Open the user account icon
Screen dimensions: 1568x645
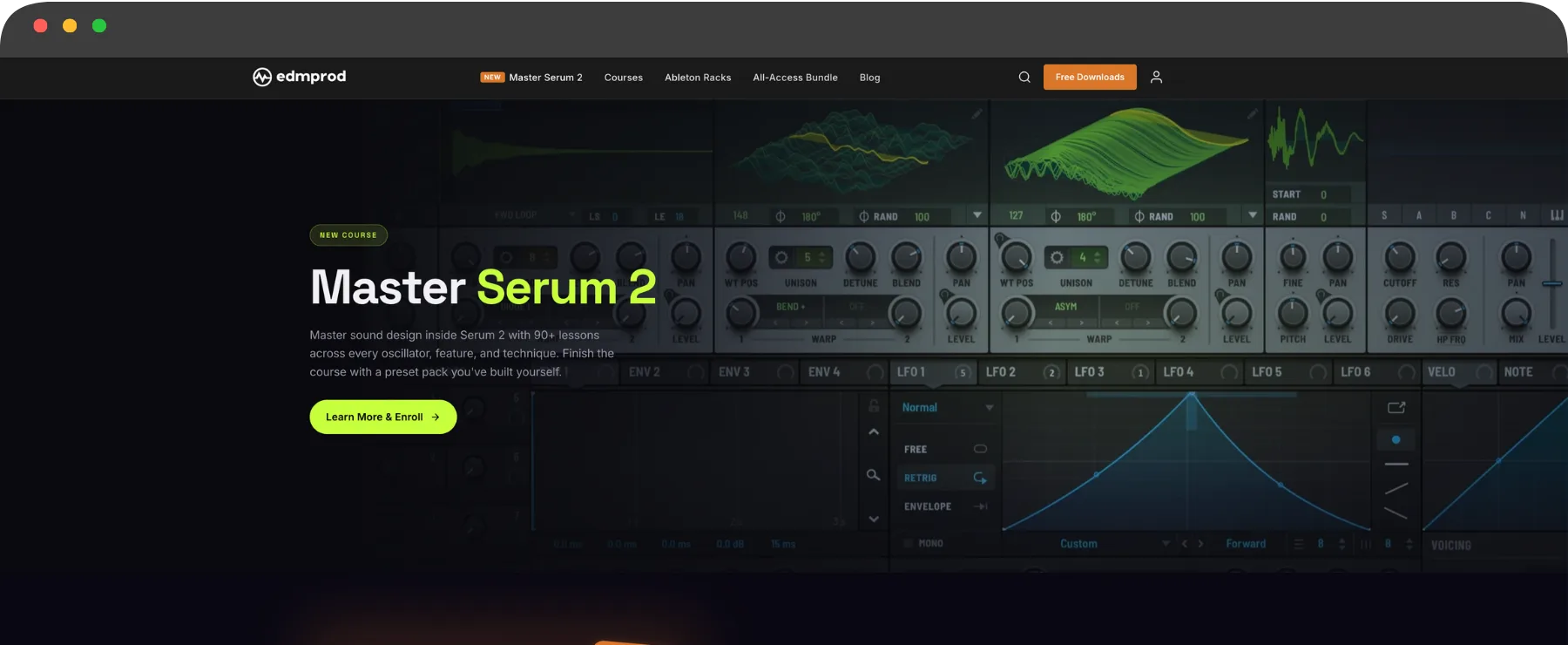(x=1156, y=77)
